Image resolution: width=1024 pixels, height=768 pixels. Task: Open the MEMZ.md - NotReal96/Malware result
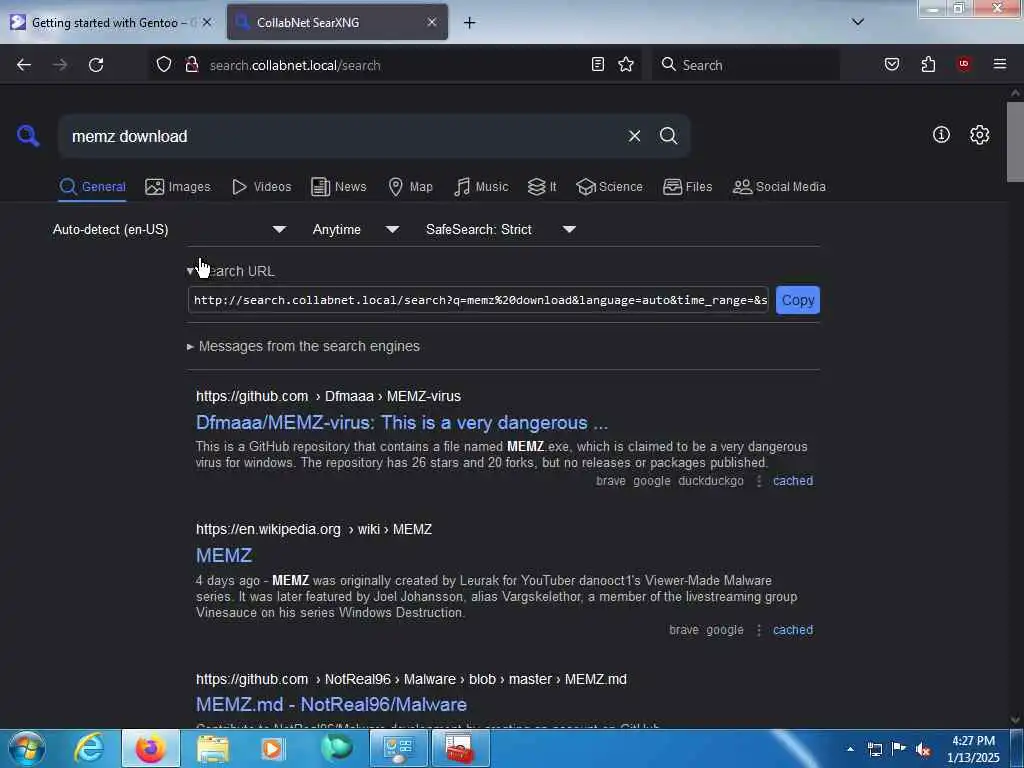point(331,705)
